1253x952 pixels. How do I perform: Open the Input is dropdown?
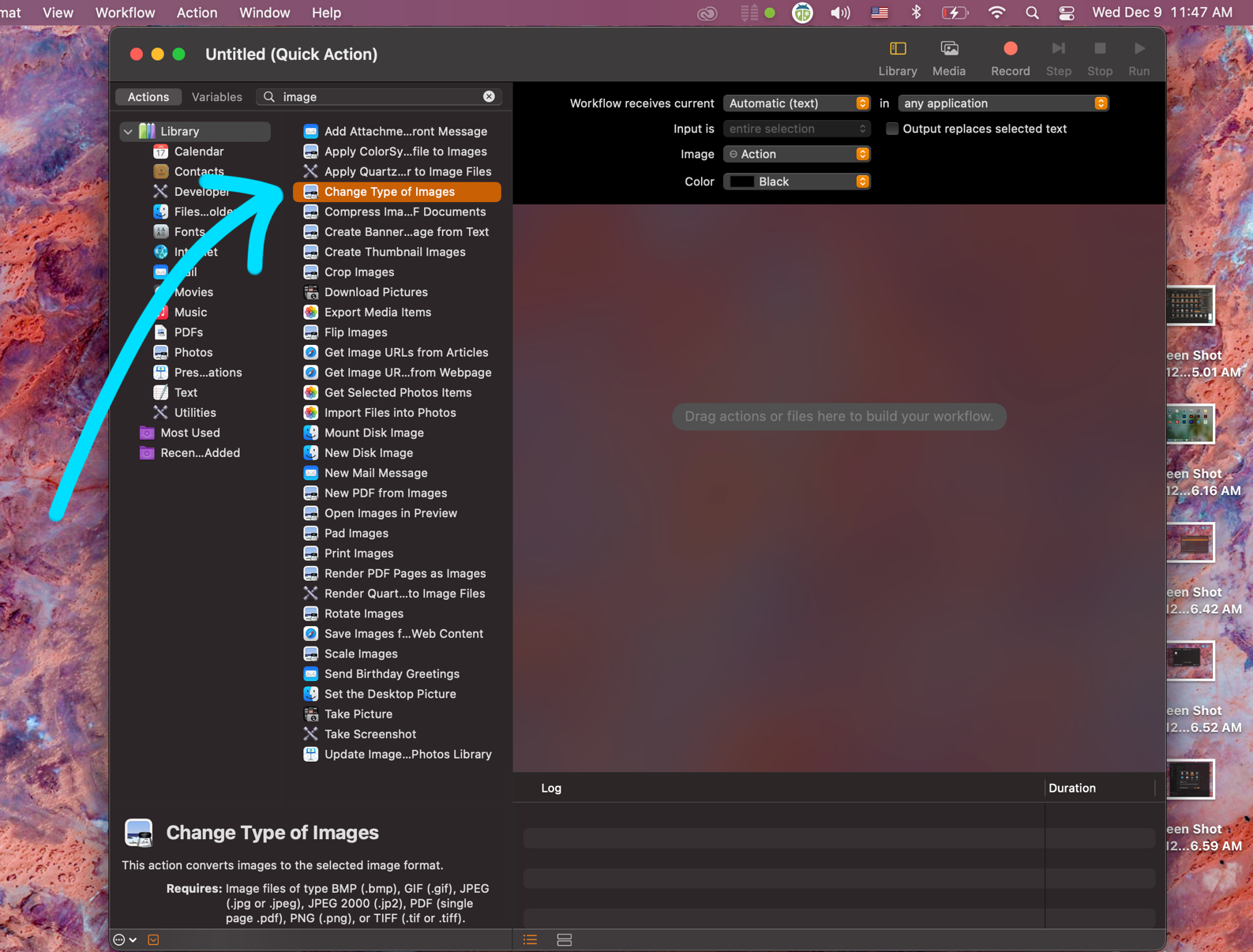point(797,129)
